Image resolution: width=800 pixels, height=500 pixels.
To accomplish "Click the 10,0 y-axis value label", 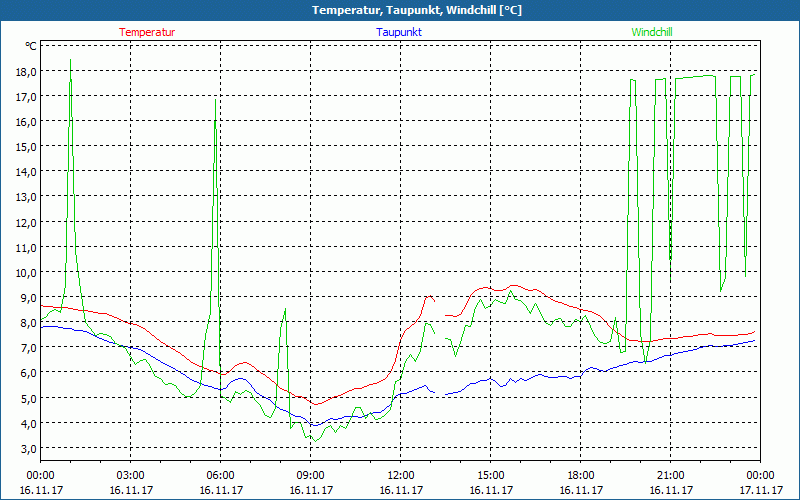I will (25, 272).
